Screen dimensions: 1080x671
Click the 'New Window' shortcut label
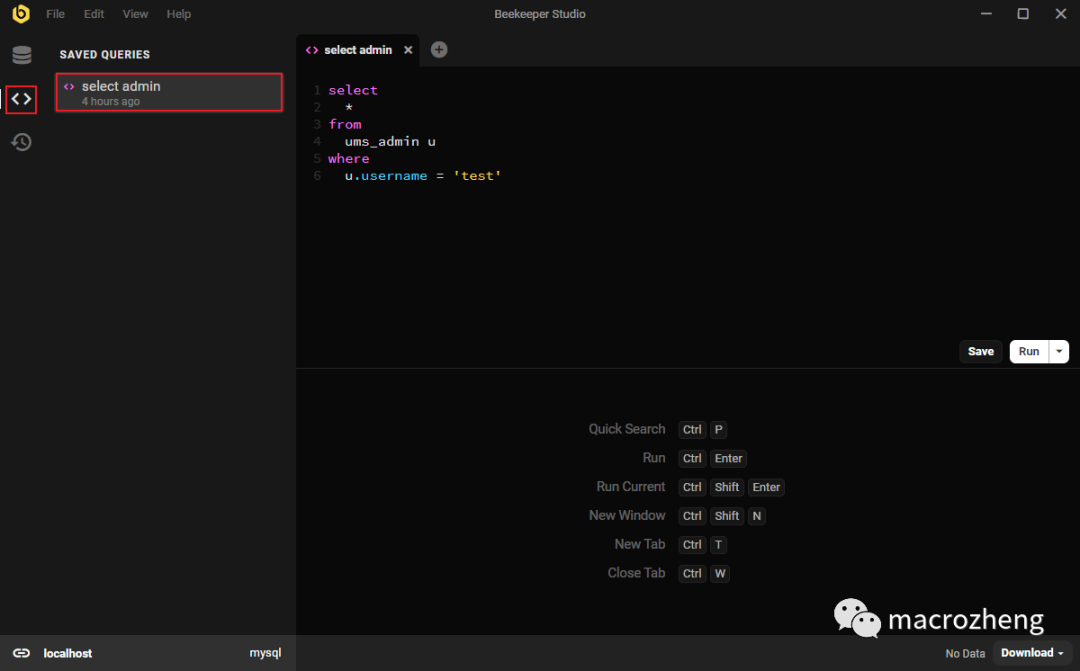(x=627, y=515)
